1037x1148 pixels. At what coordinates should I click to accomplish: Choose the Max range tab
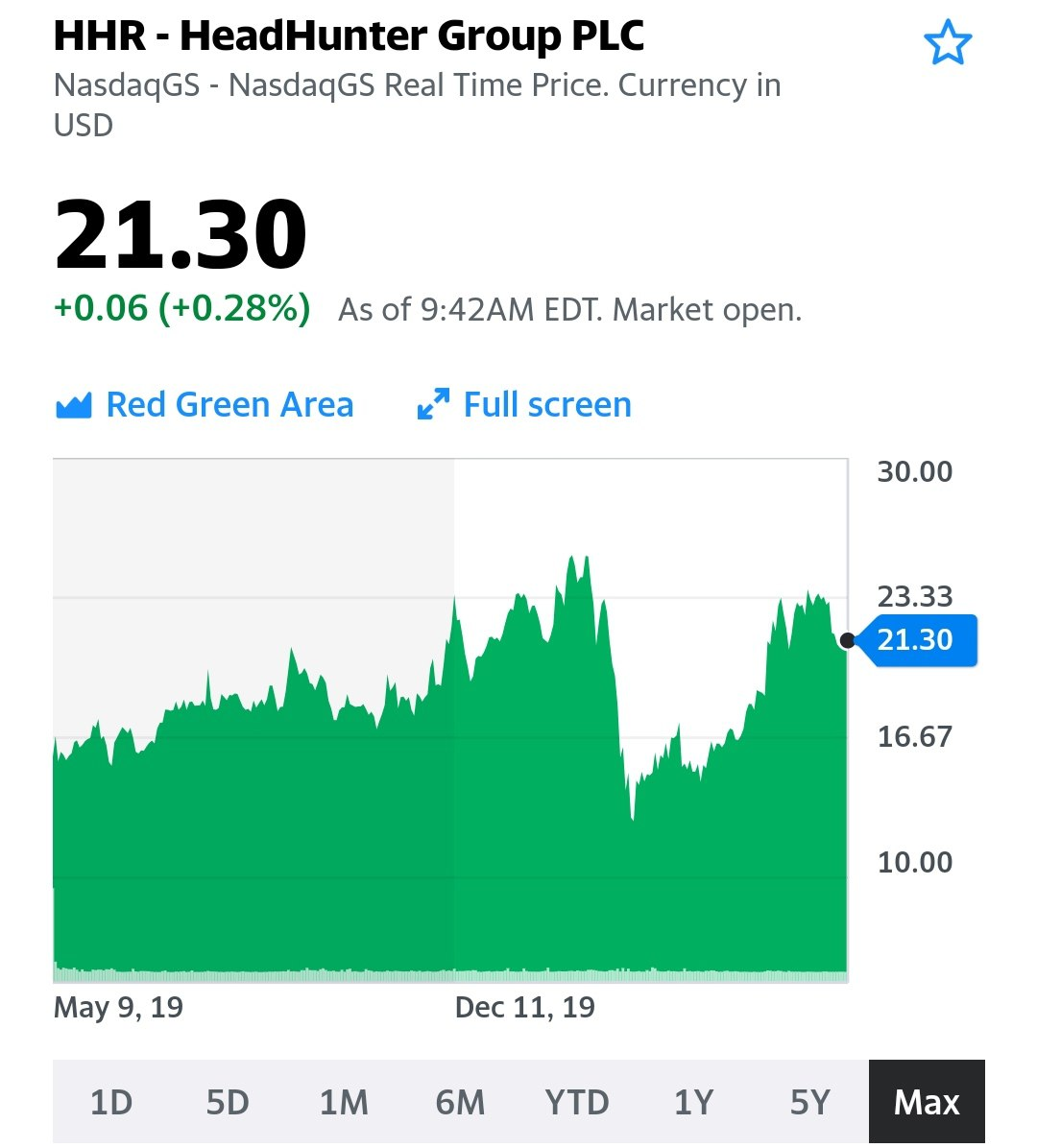point(927,1102)
